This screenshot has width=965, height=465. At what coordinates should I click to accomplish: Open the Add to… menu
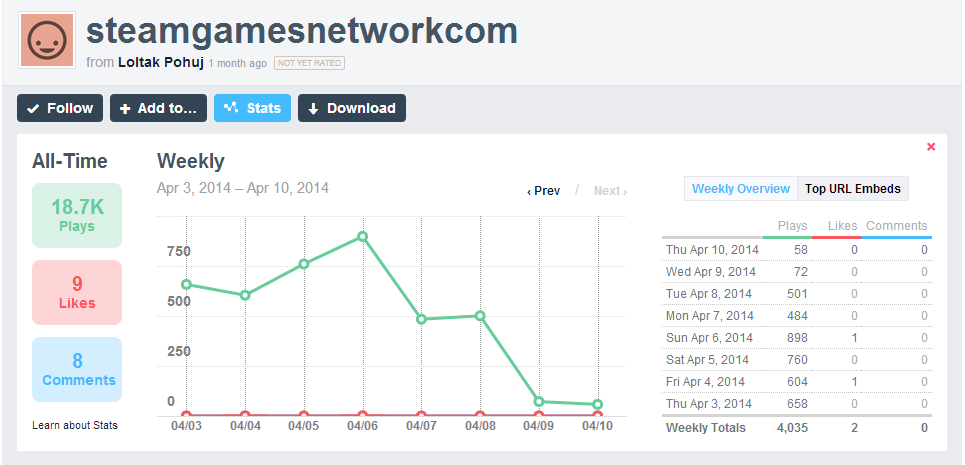158,108
